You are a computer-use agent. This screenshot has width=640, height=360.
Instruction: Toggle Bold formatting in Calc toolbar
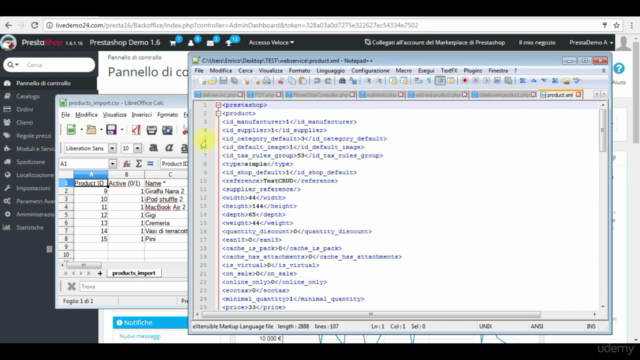153,148
